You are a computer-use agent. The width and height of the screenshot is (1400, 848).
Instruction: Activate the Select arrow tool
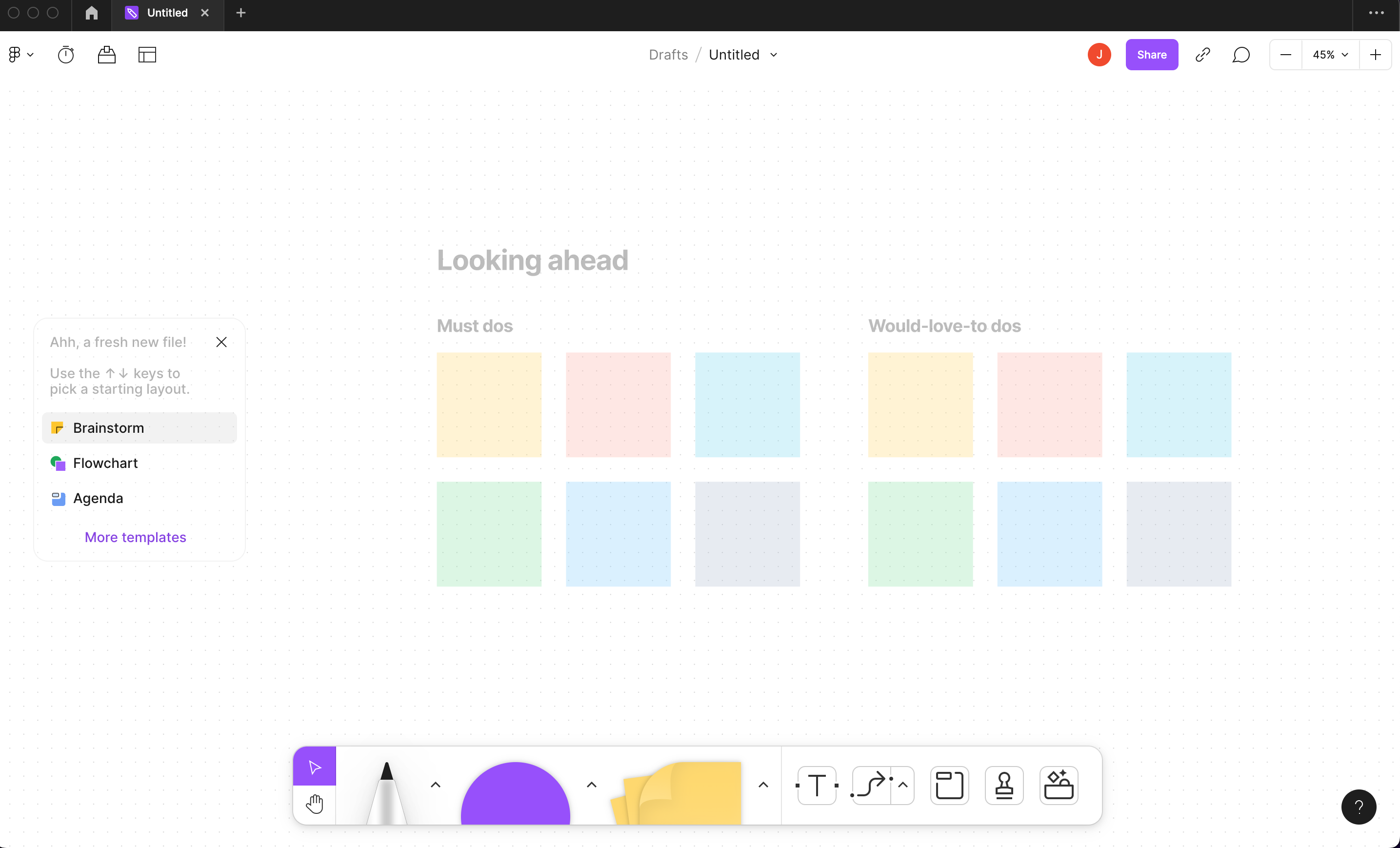coord(314,767)
